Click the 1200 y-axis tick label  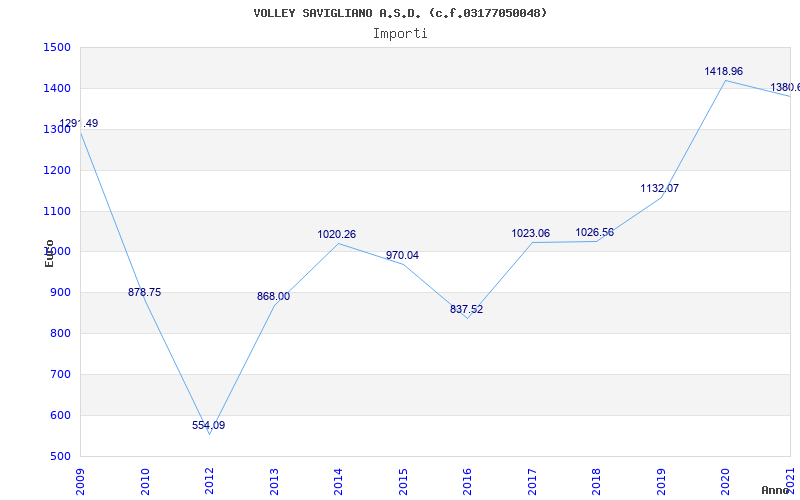tap(57, 170)
